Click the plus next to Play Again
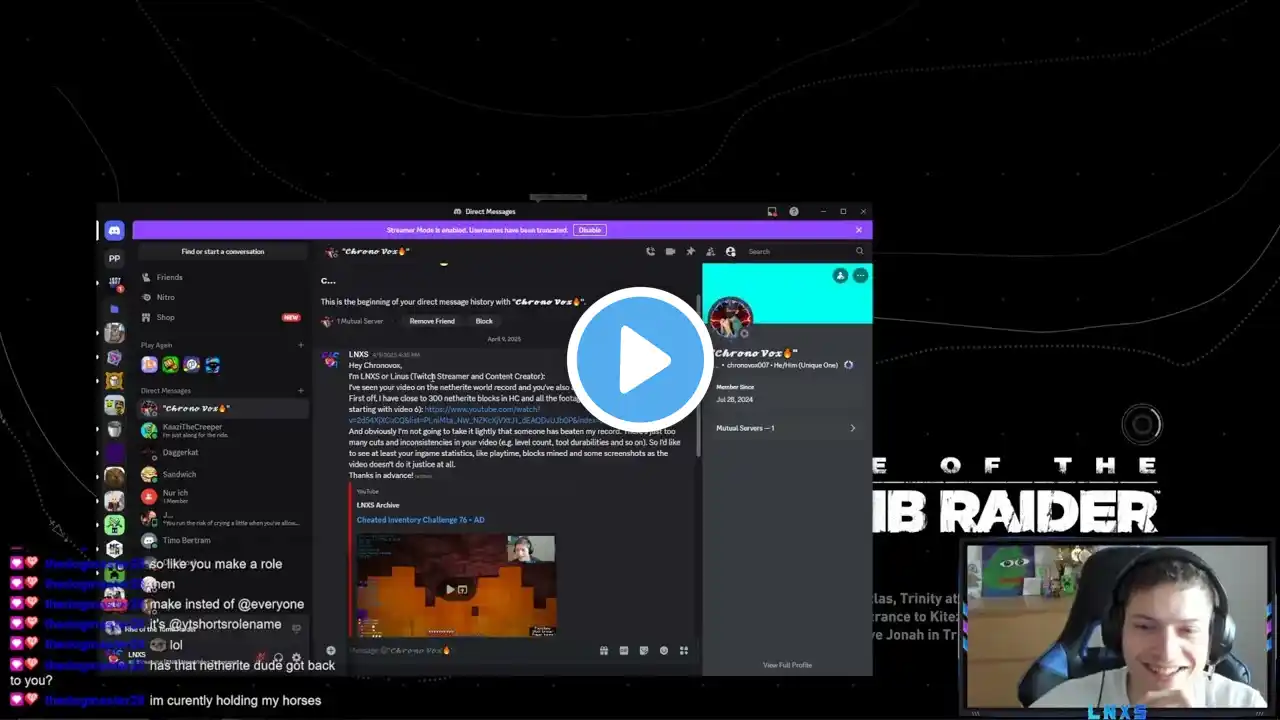The image size is (1280, 720). pos(300,345)
